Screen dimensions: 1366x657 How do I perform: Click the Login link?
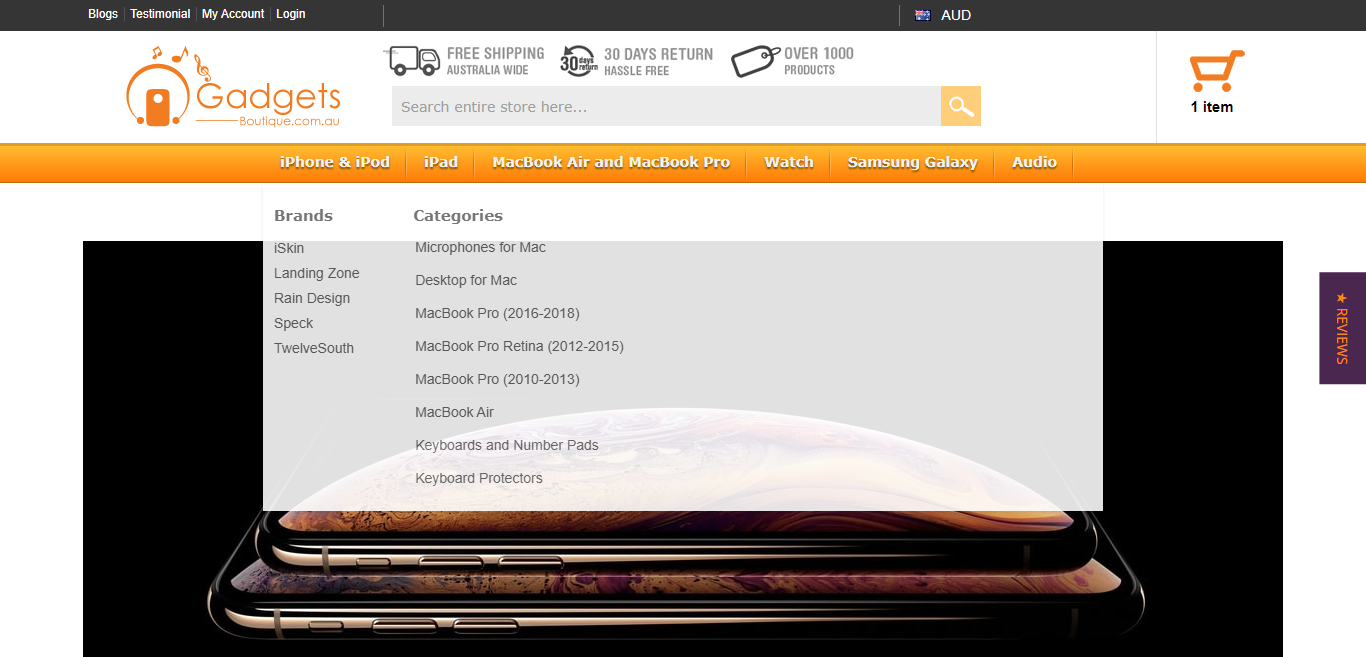coord(291,14)
